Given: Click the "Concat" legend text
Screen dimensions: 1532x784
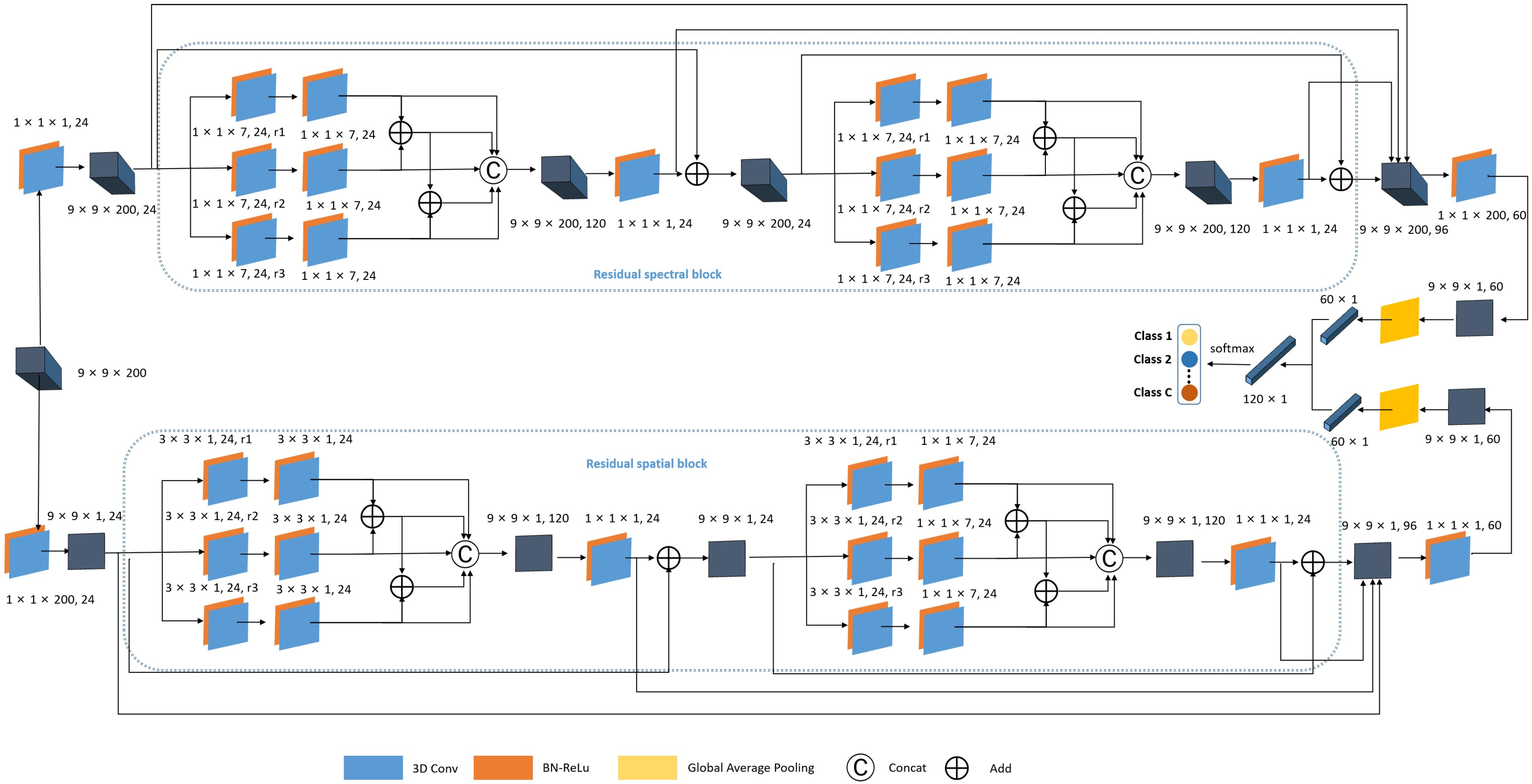Looking at the screenshot, I should coord(907,767).
